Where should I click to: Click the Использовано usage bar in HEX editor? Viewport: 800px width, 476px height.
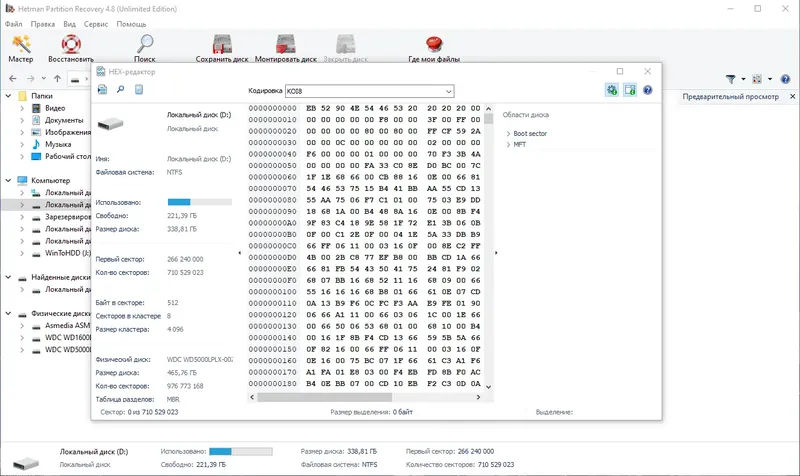(199, 203)
